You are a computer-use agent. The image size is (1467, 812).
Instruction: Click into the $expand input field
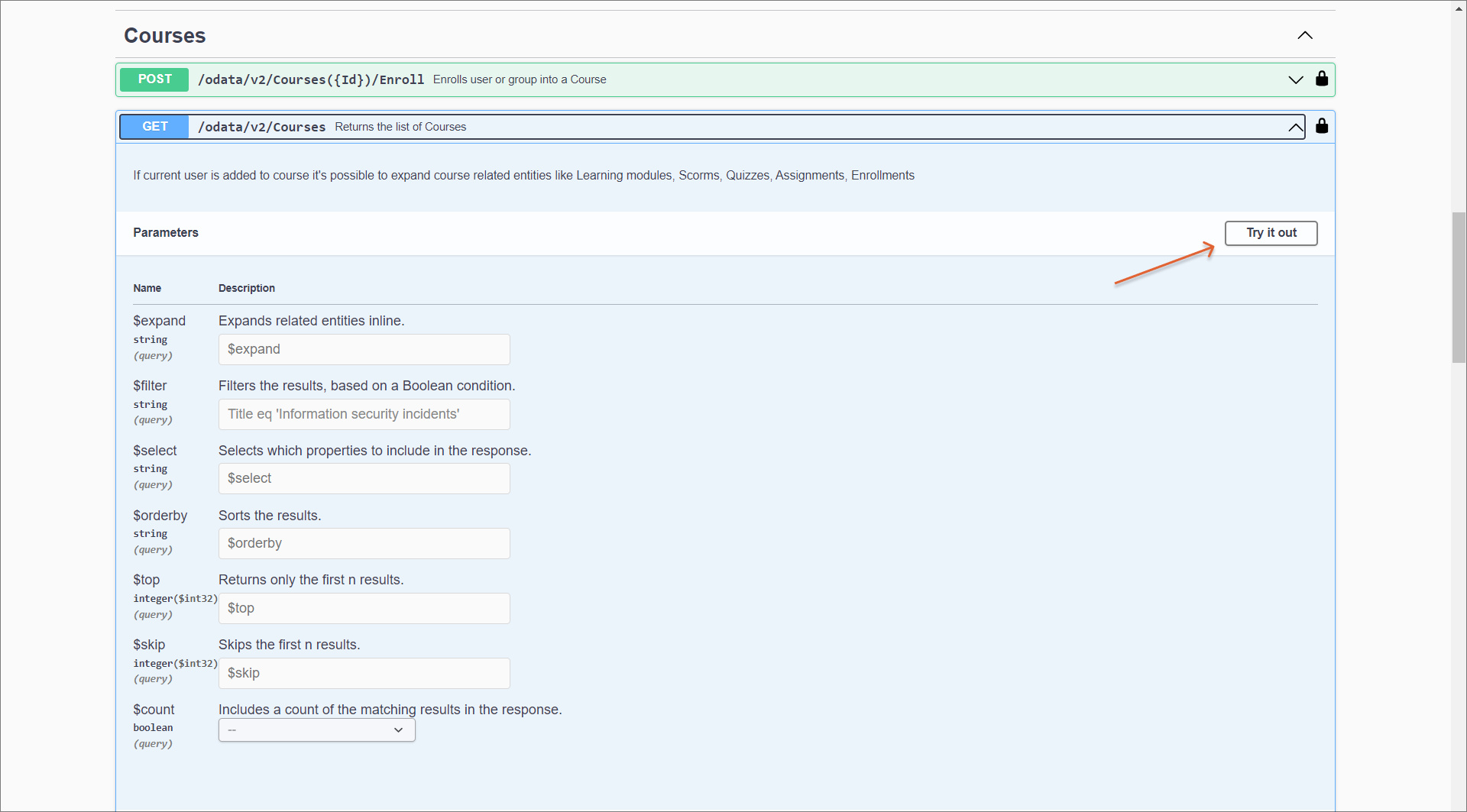pyautogui.click(x=364, y=349)
